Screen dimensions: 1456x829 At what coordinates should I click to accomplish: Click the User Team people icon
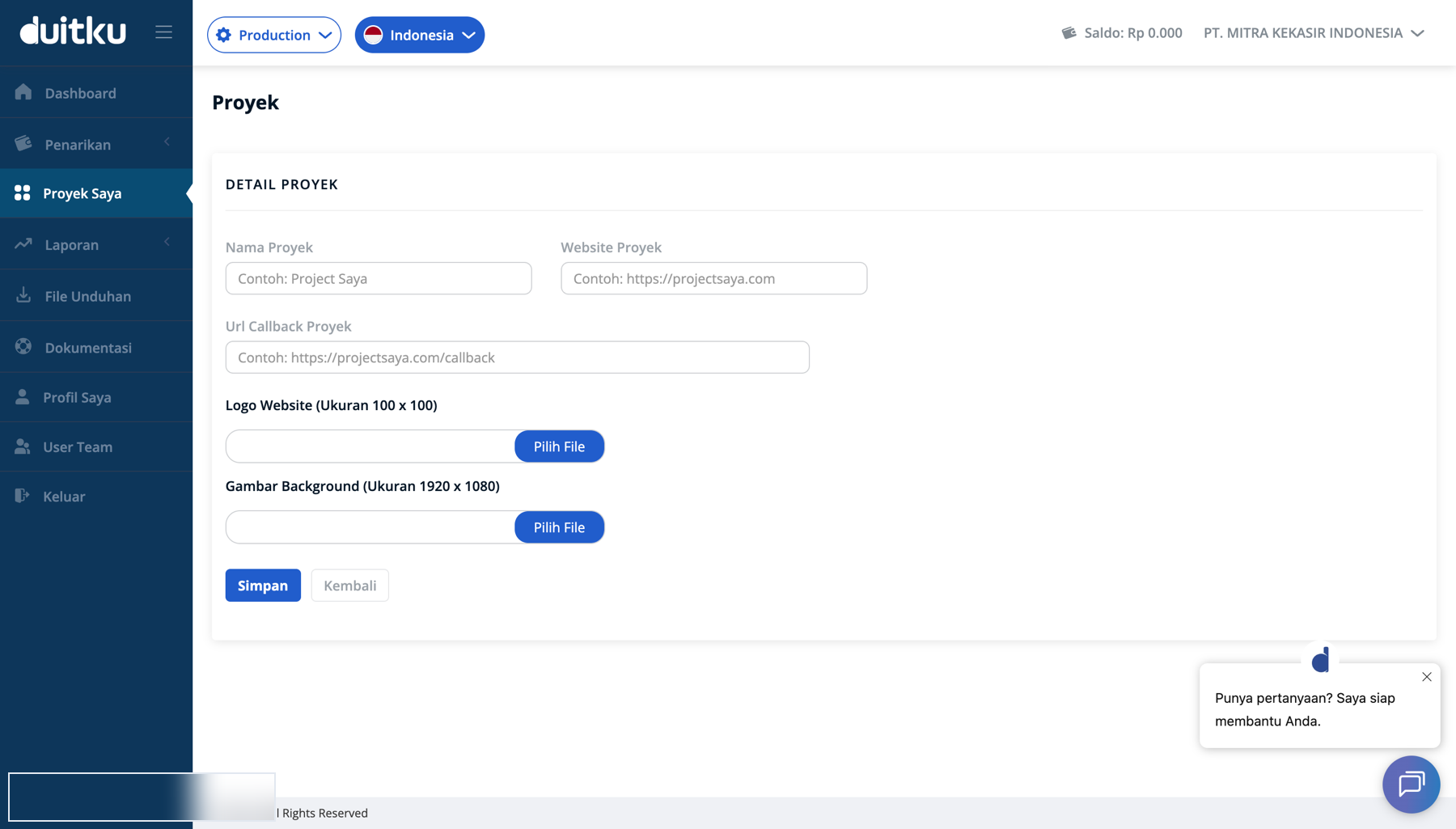(23, 446)
